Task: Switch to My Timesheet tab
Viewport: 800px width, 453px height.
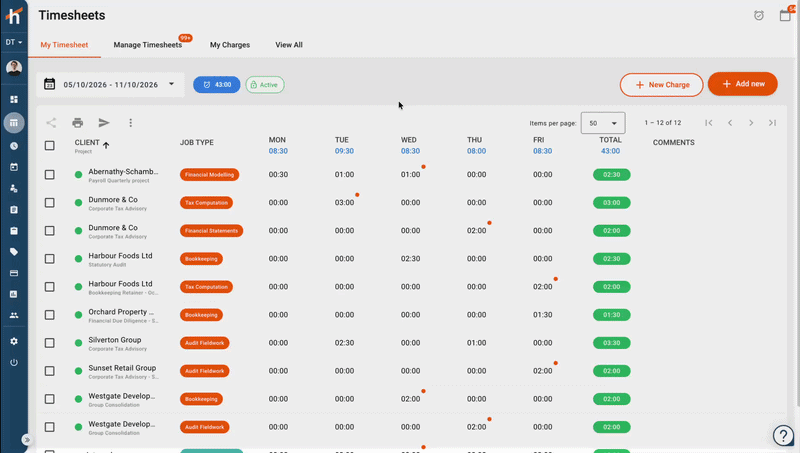Action: point(64,45)
